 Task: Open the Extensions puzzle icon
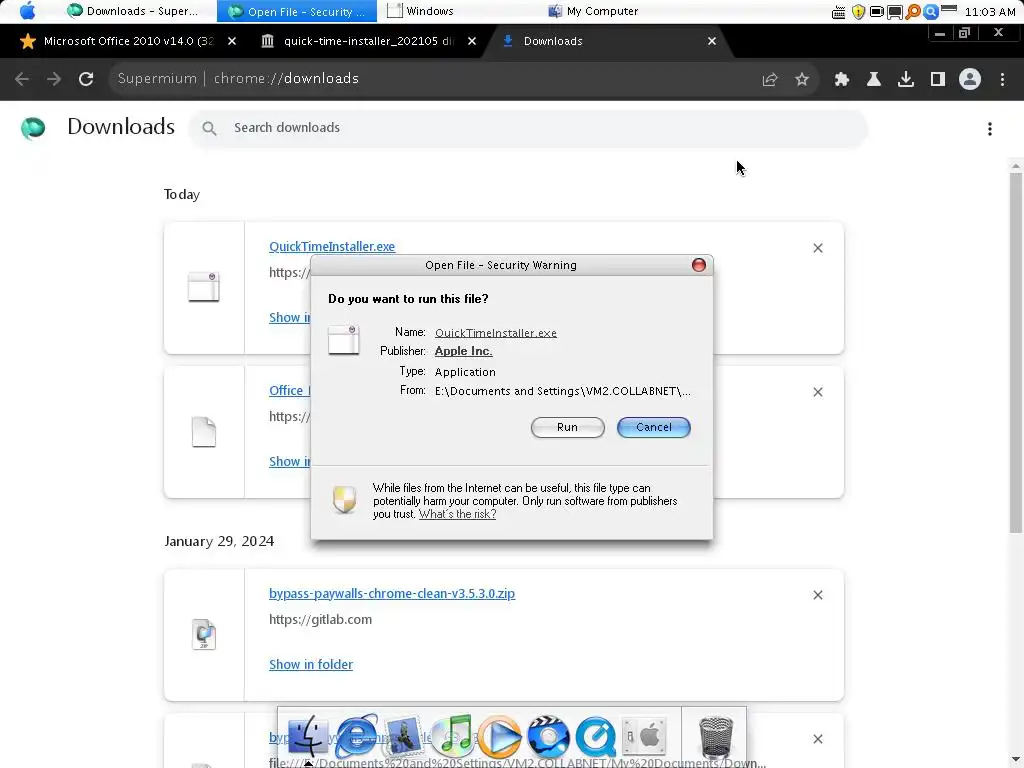pos(841,79)
